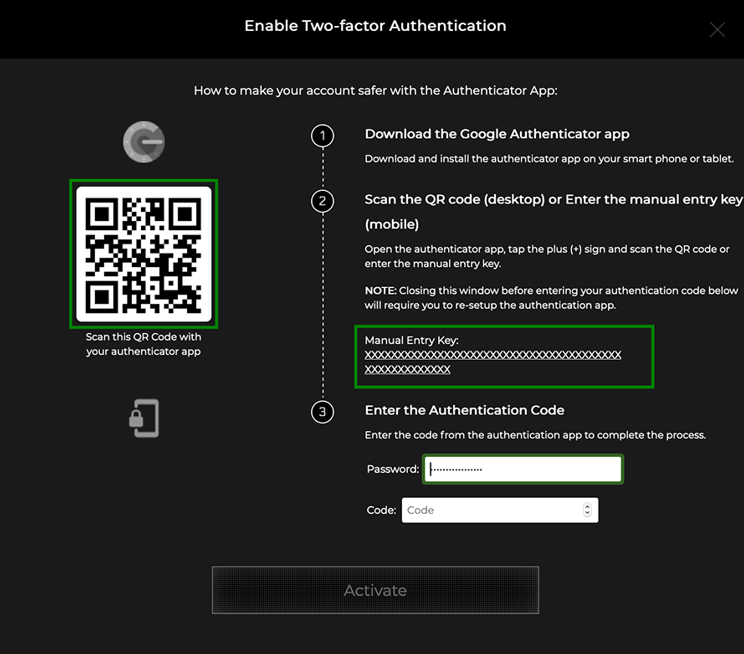The height and width of the screenshot is (654, 744).
Task: Click the NOTE about closing this window
Action: (x=551, y=298)
